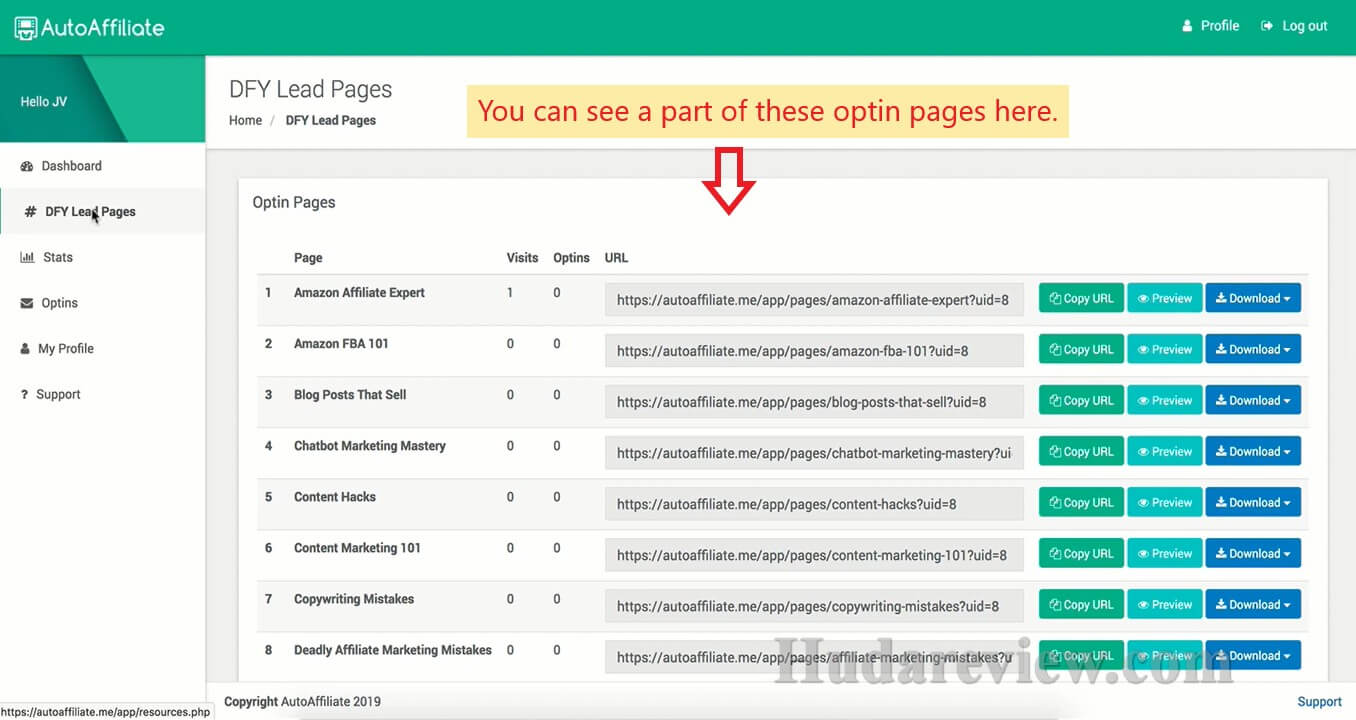Select the content-marketing-101 URL field
The width and height of the screenshot is (1356, 720).
(814, 554)
